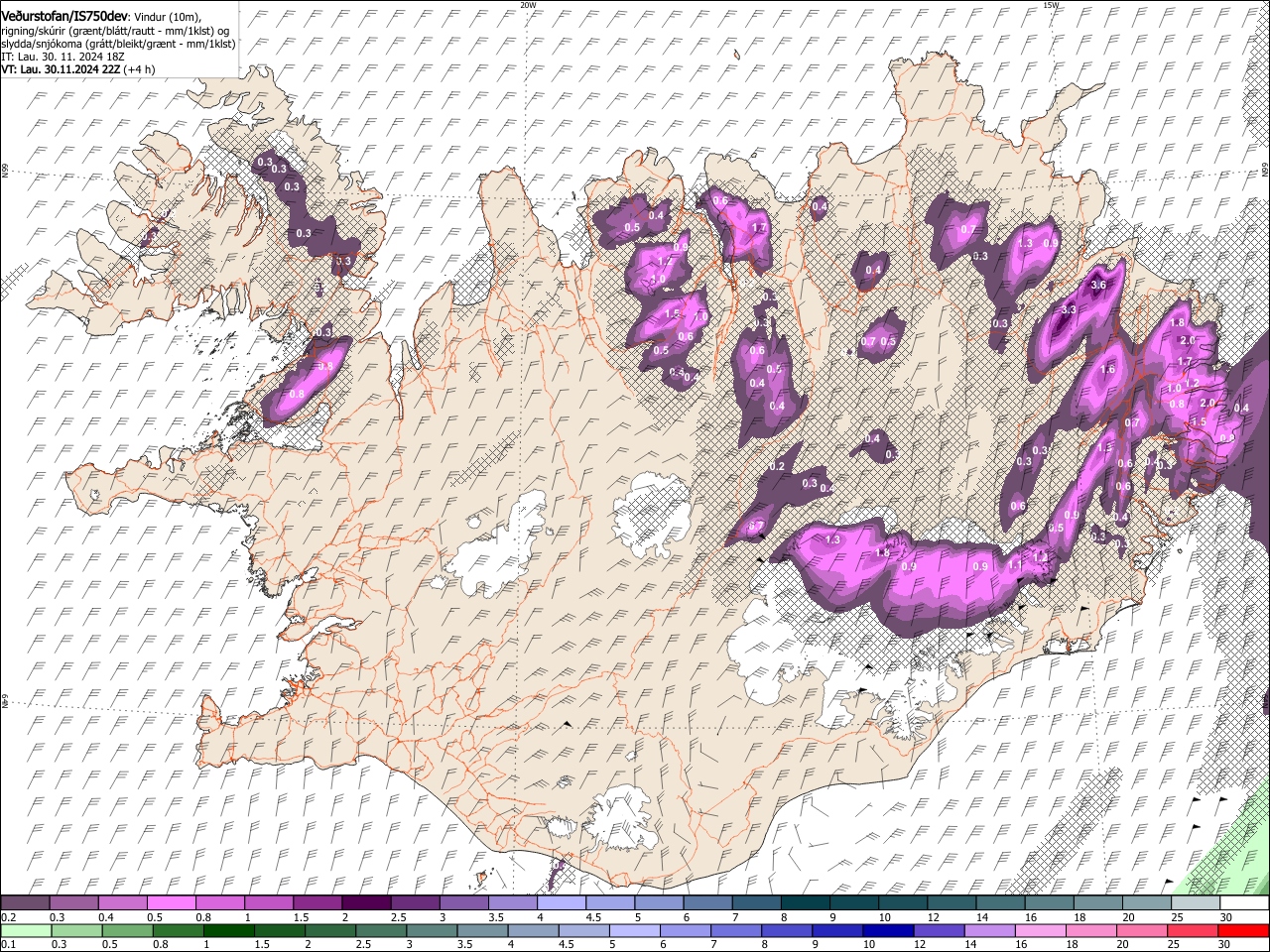Click the "slydda/snjókoma" legend description line
Viewport: 1270px width, 952px height.
[x=119, y=44]
